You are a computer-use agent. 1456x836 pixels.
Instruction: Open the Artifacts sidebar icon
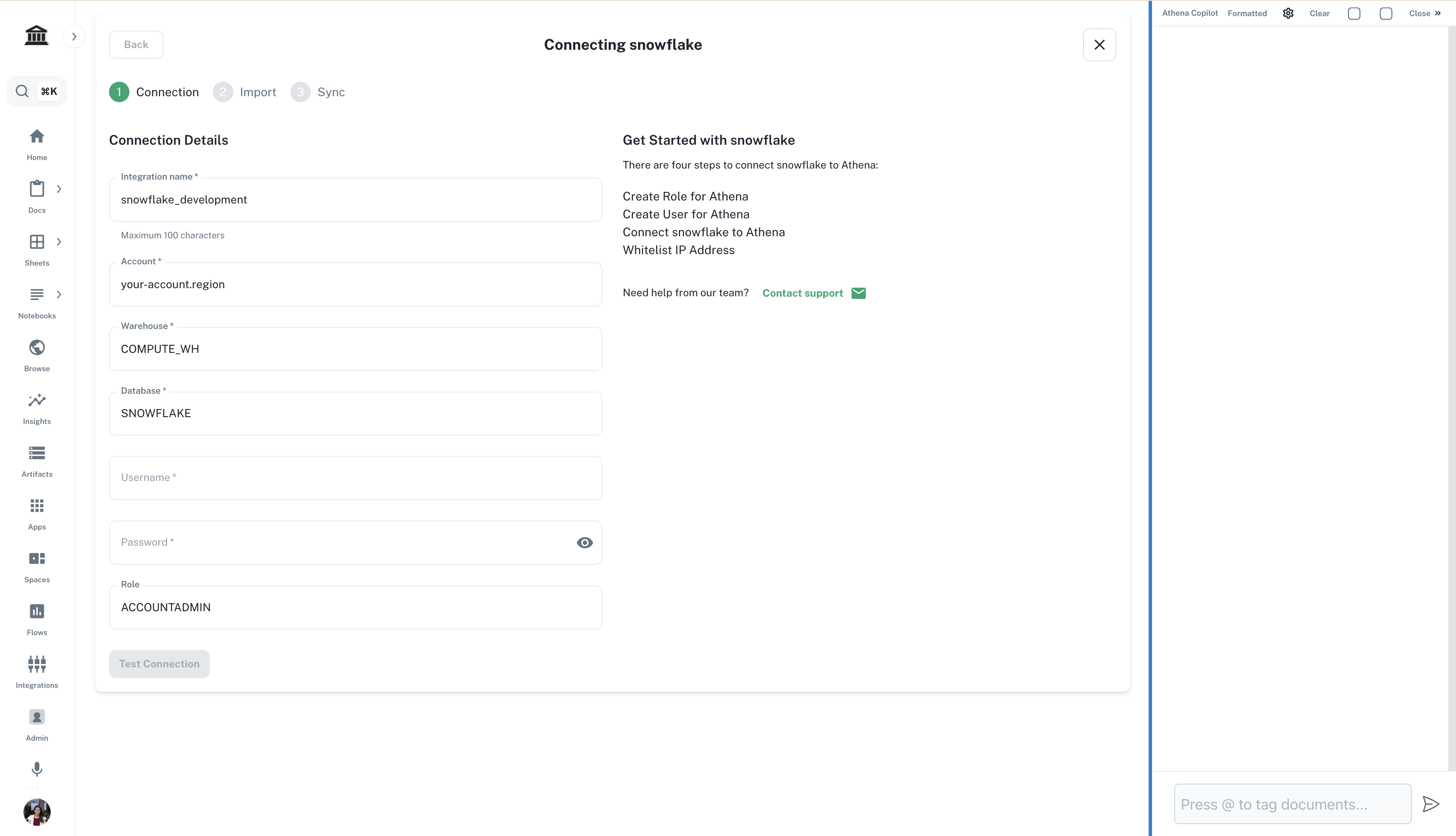(x=37, y=454)
